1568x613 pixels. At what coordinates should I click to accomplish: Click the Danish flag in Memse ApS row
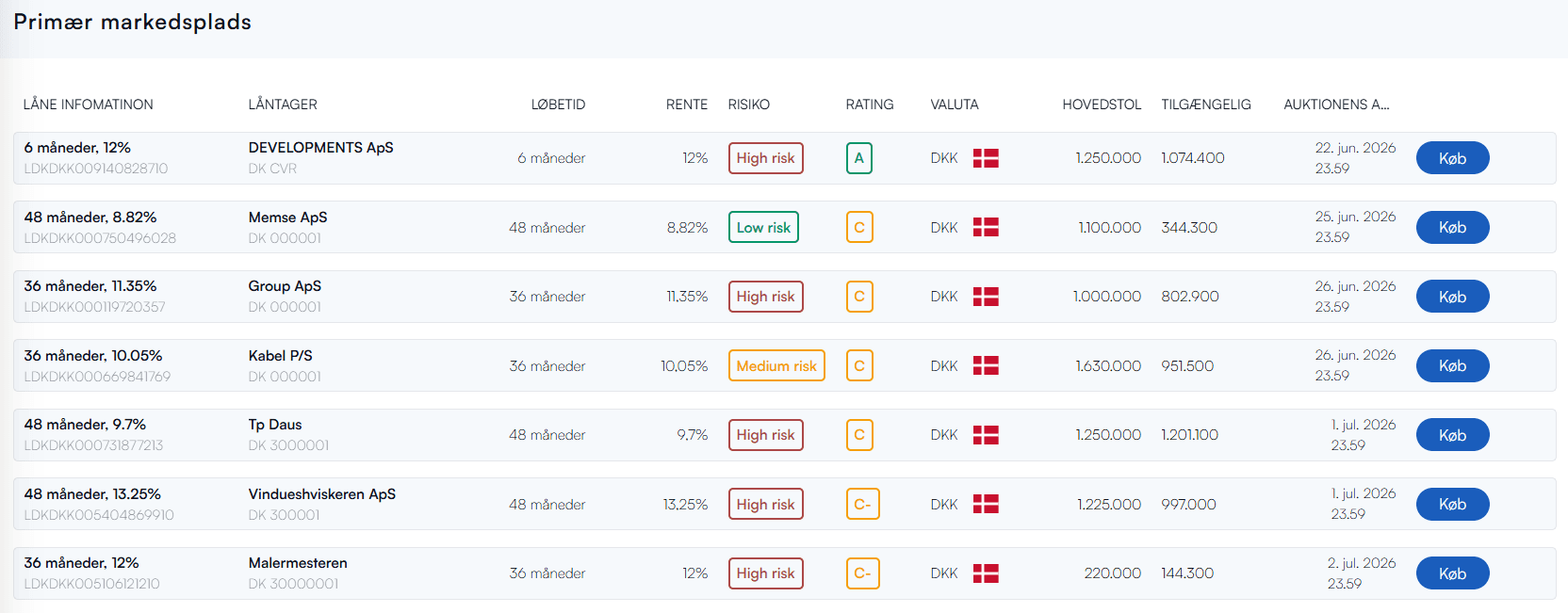[986, 227]
